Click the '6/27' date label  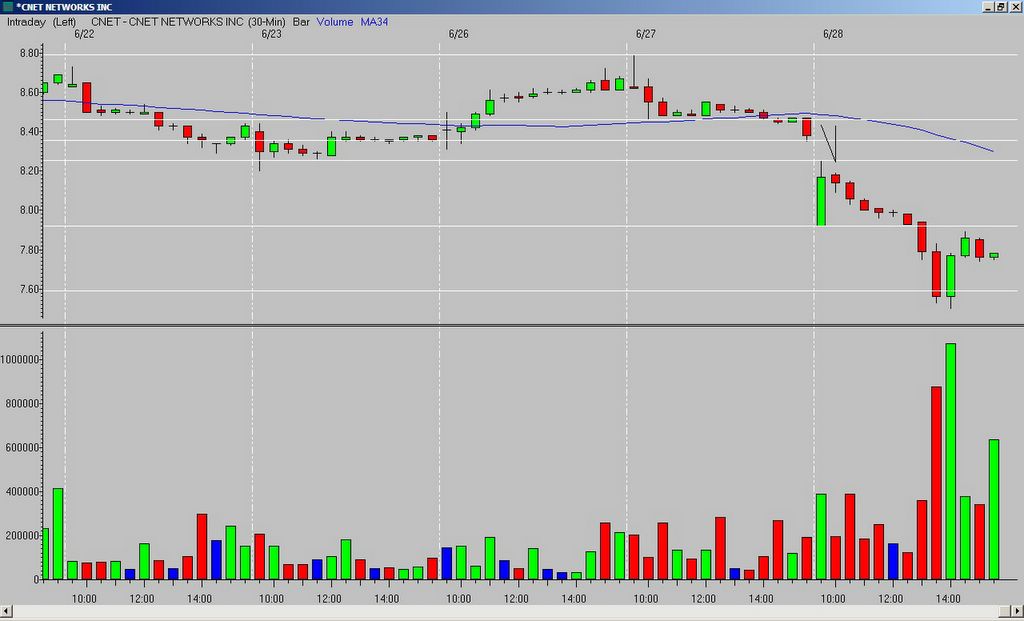[645, 34]
